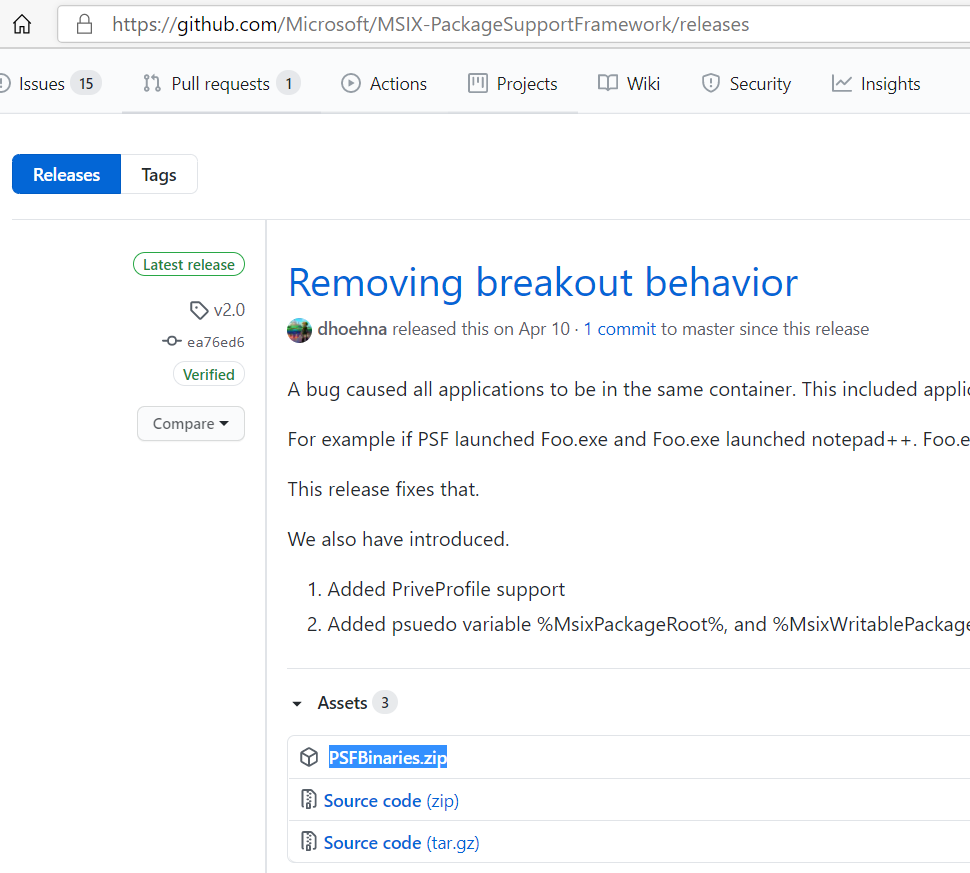Click the Security shield icon

(x=711, y=83)
